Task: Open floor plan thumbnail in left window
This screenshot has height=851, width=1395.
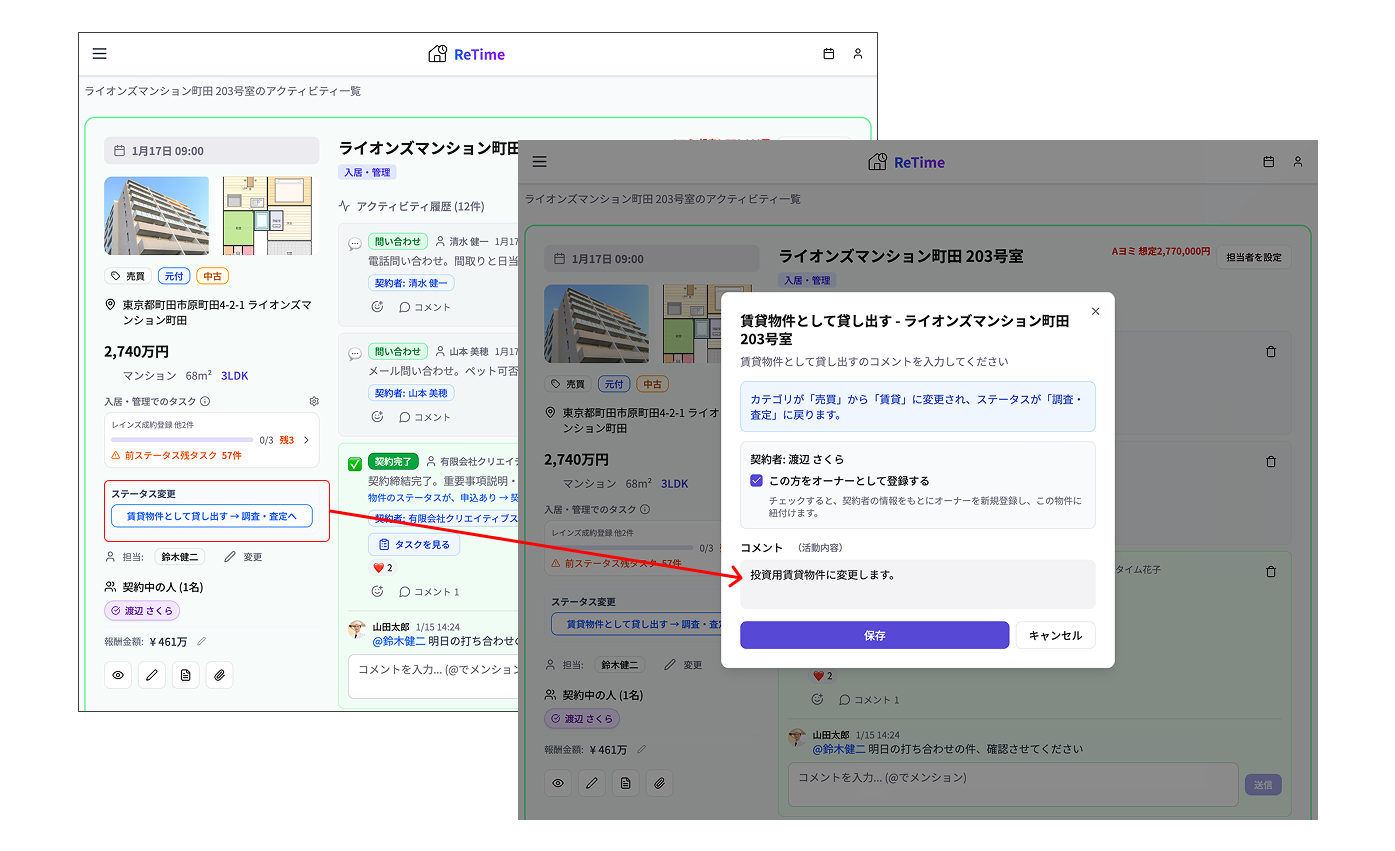Action: (x=267, y=216)
